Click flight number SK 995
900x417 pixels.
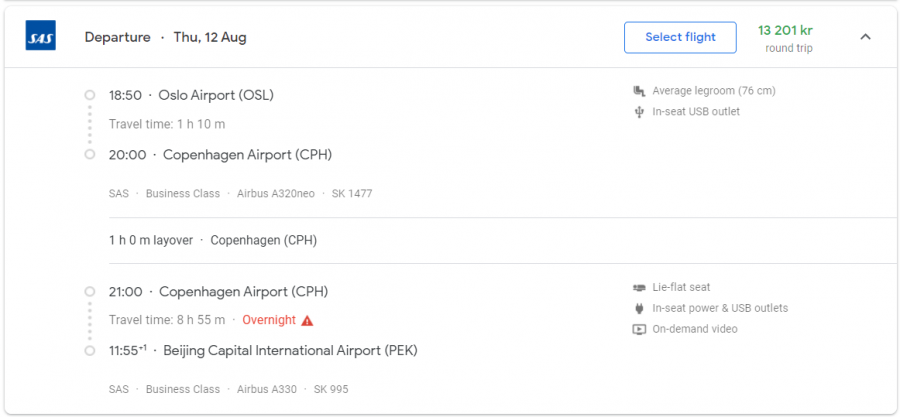click(331, 389)
